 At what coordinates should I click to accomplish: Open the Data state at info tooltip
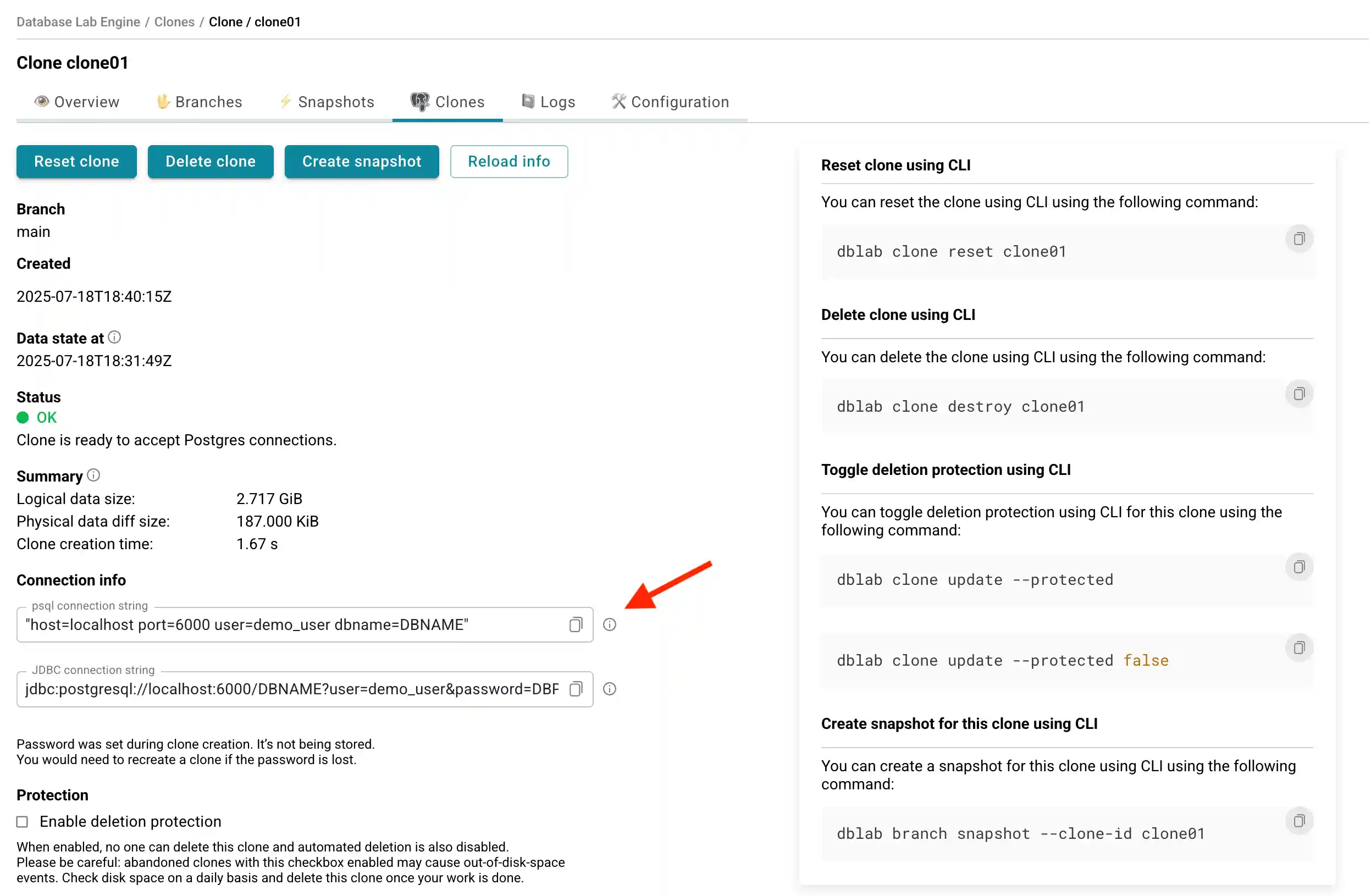[115, 337]
